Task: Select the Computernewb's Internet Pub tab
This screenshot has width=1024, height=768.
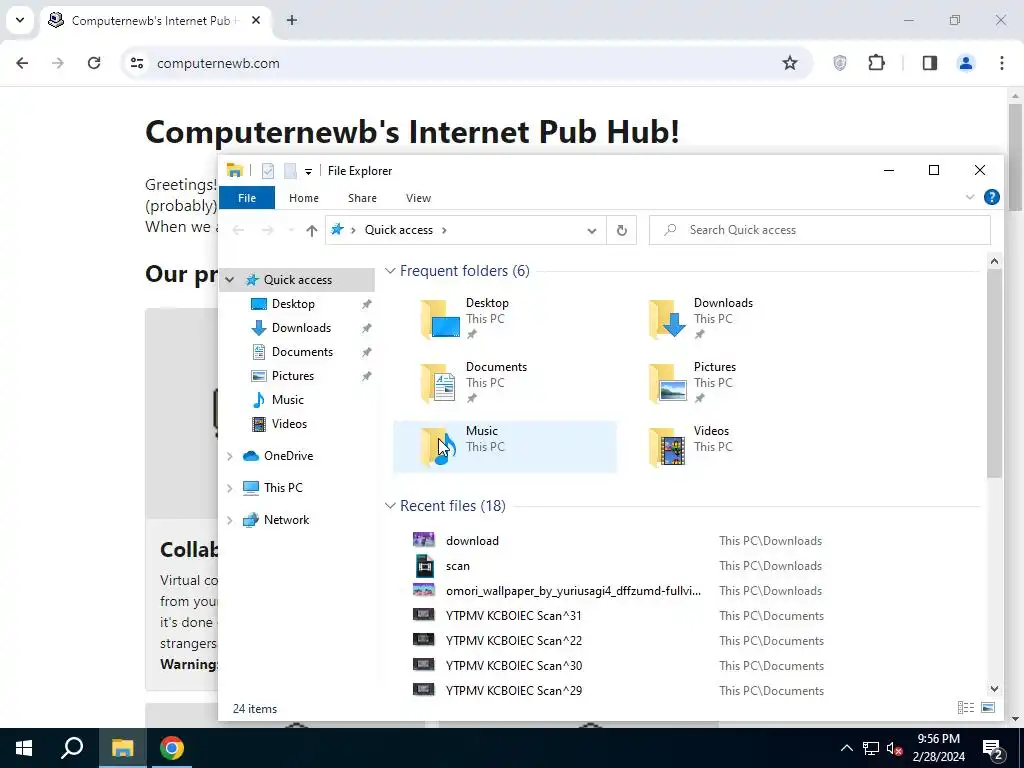Action: pyautogui.click(x=155, y=21)
